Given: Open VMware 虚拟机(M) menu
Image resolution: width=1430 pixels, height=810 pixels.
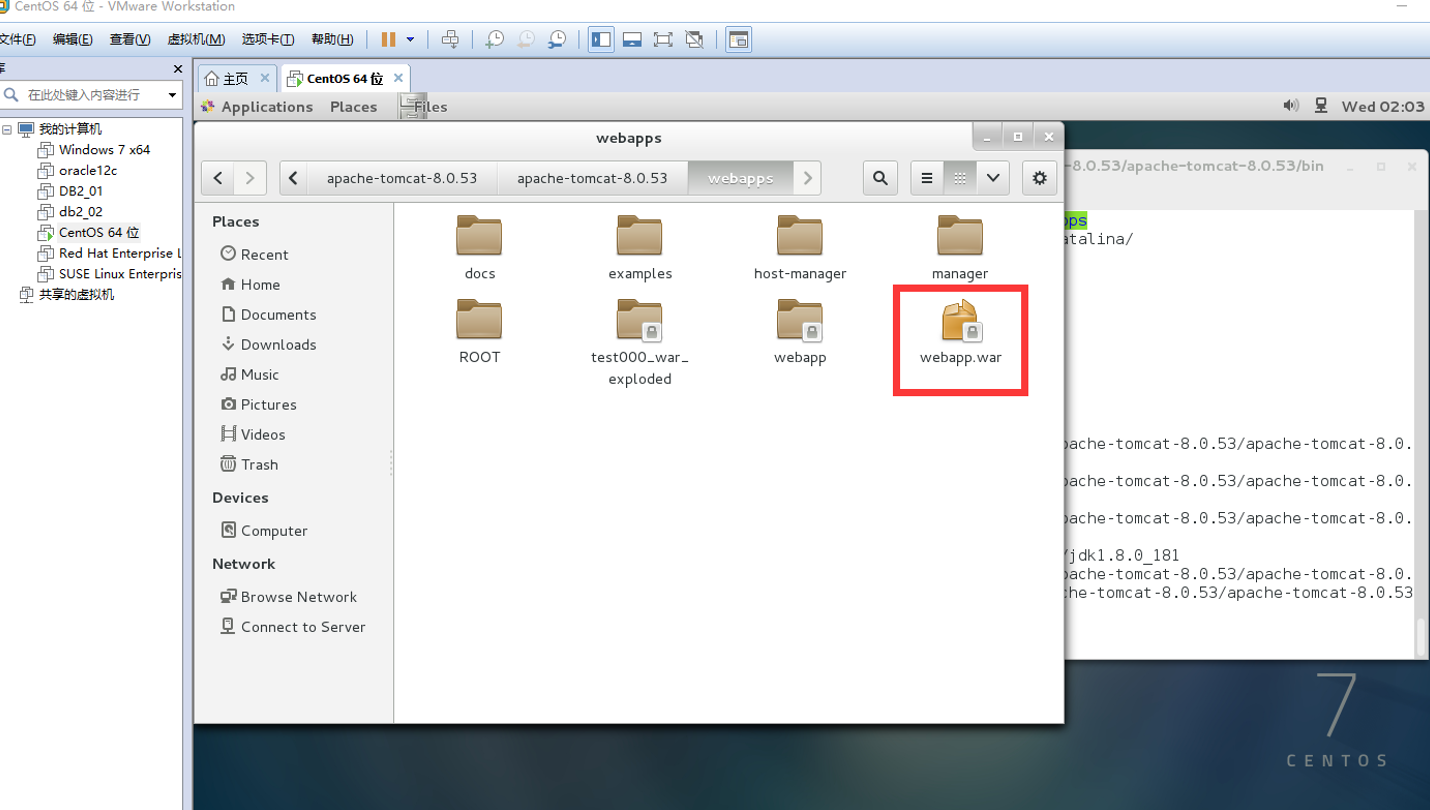Looking at the screenshot, I should click(195, 39).
